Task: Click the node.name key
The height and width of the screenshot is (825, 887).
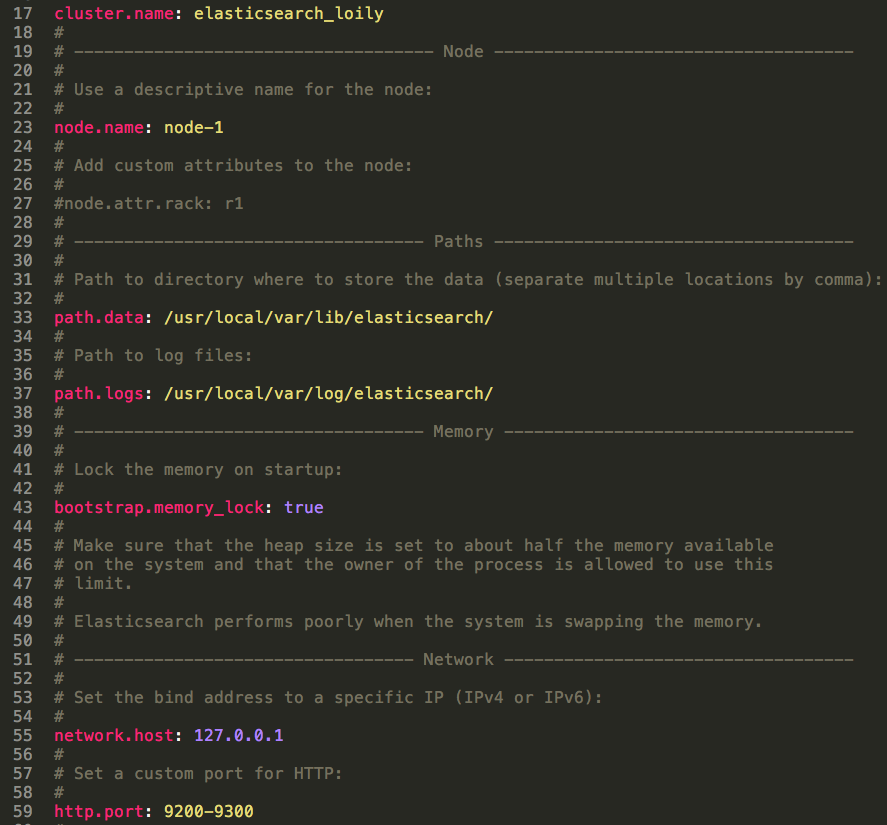Action: coord(99,127)
